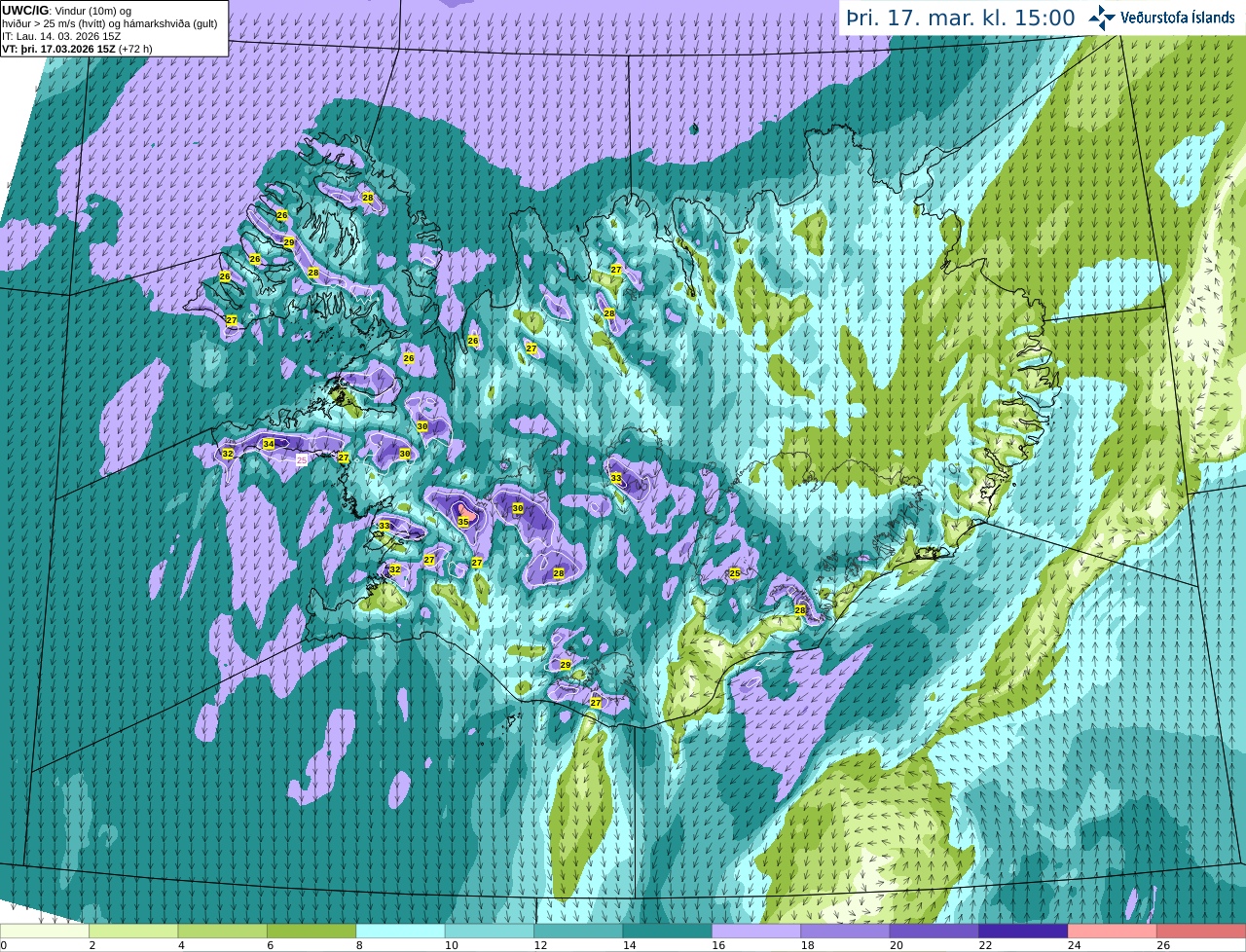Pick the above-26 m/s salmon swatch
Image resolution: width=1246 pixels, height=952 pixels.
[1201, 931]
